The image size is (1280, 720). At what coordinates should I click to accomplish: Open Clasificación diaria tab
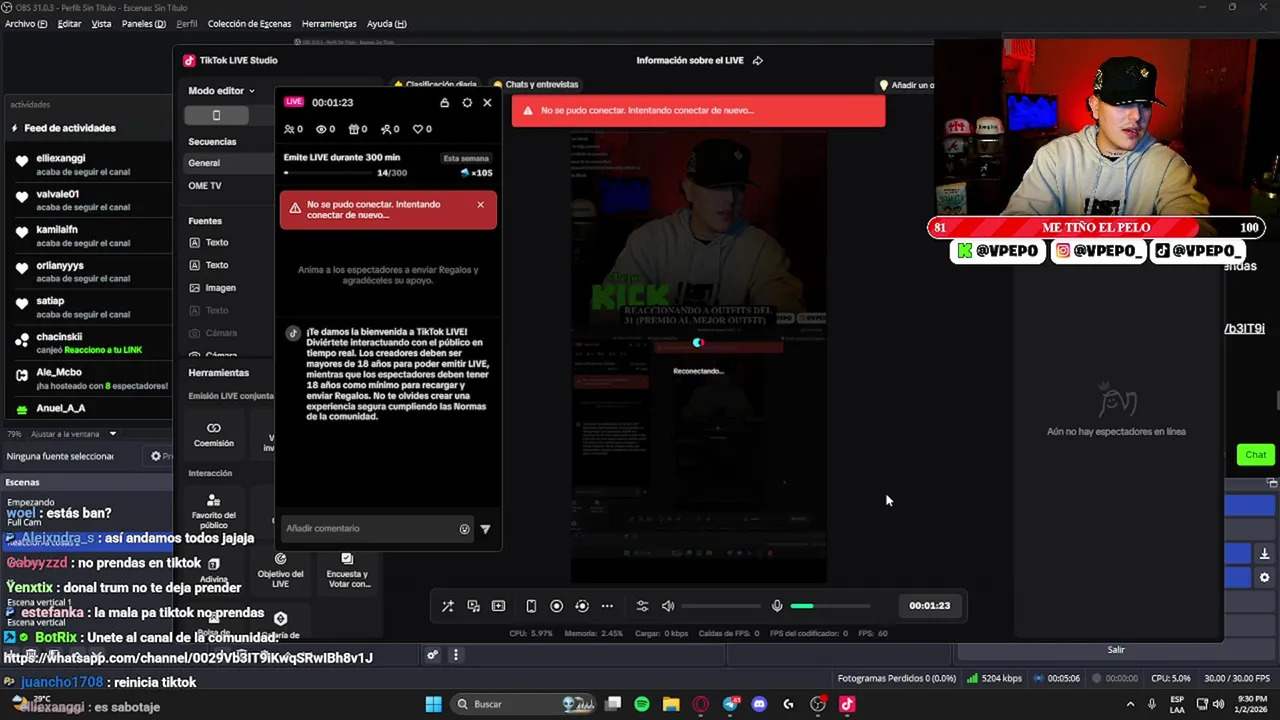pyautogui.click(x=436, y=85)
